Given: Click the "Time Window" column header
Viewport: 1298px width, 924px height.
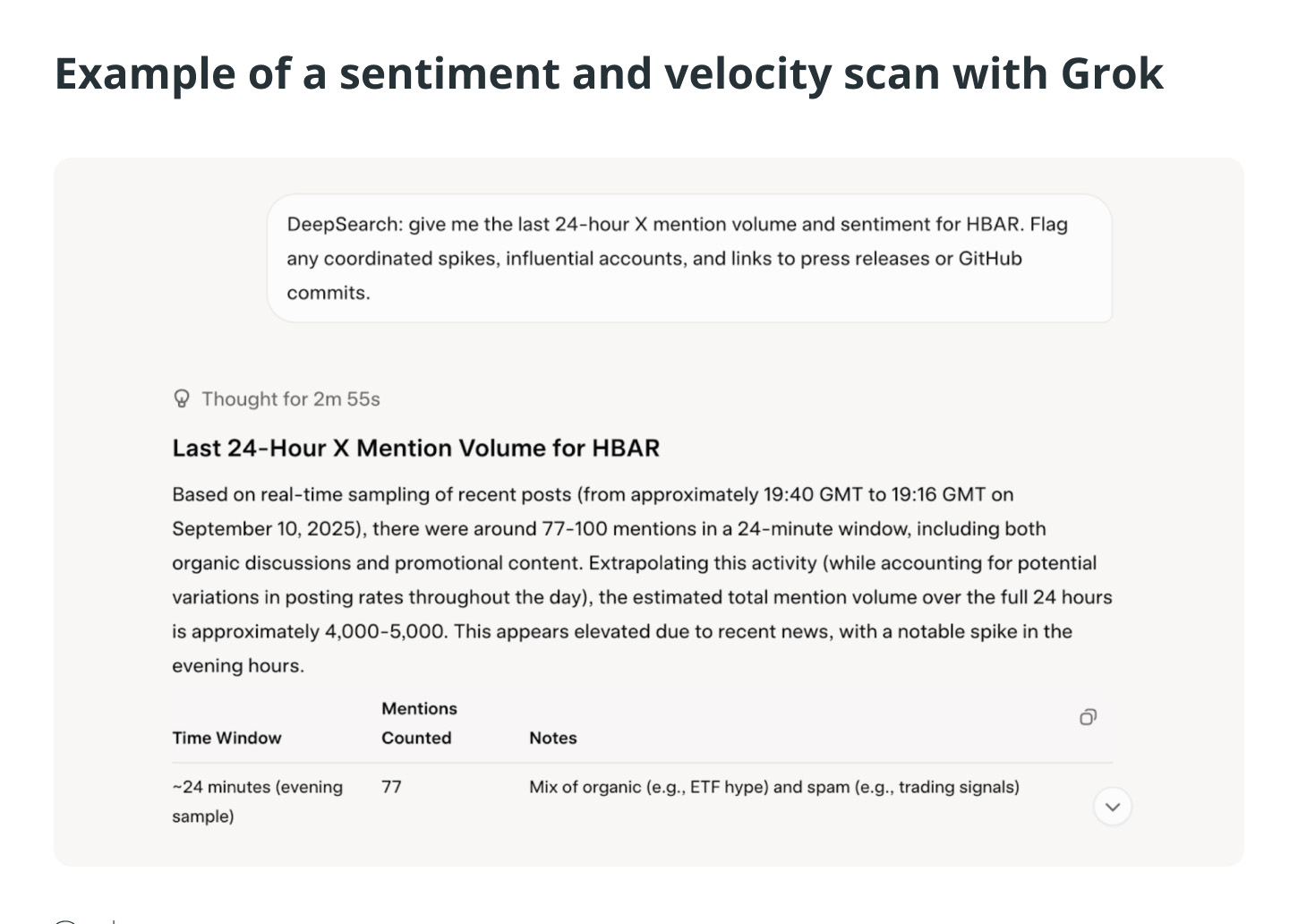Looking at the screenshot, I should point(226,738).
